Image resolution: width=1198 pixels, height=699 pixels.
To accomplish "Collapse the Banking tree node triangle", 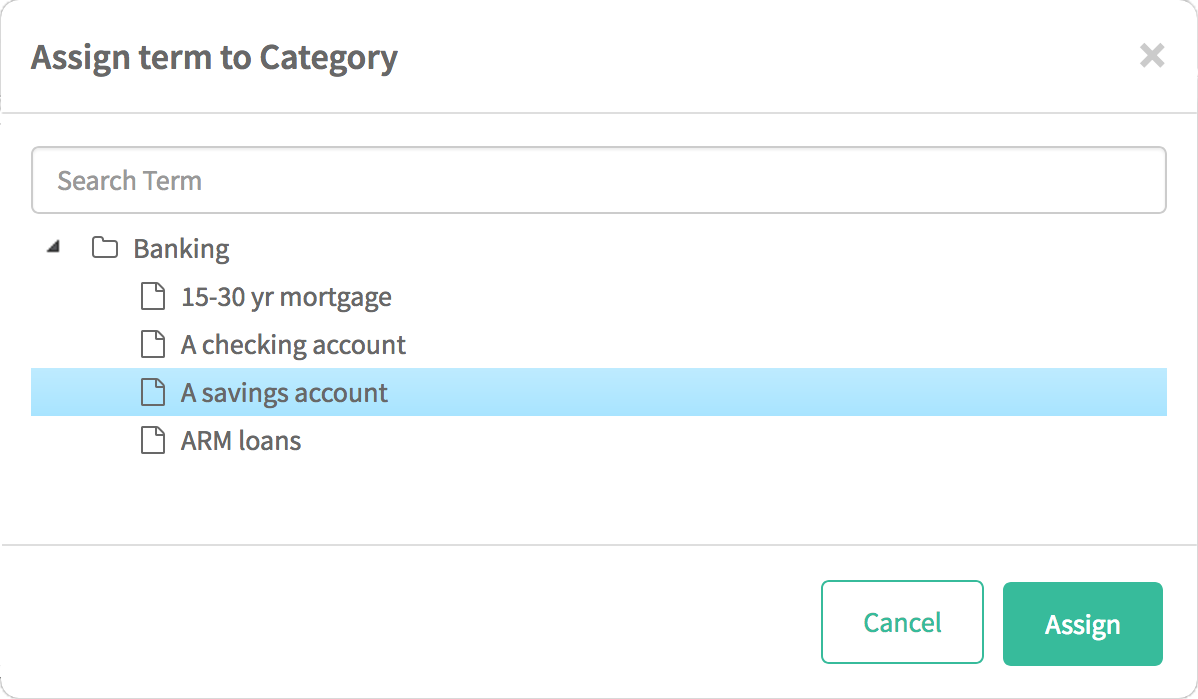I will (x=53, y=246).
